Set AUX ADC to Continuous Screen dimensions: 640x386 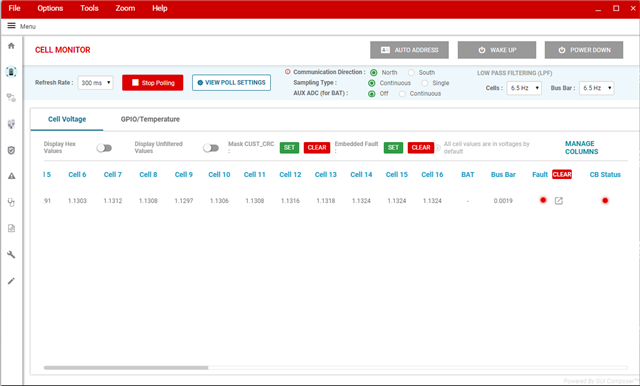coord(402,94)
